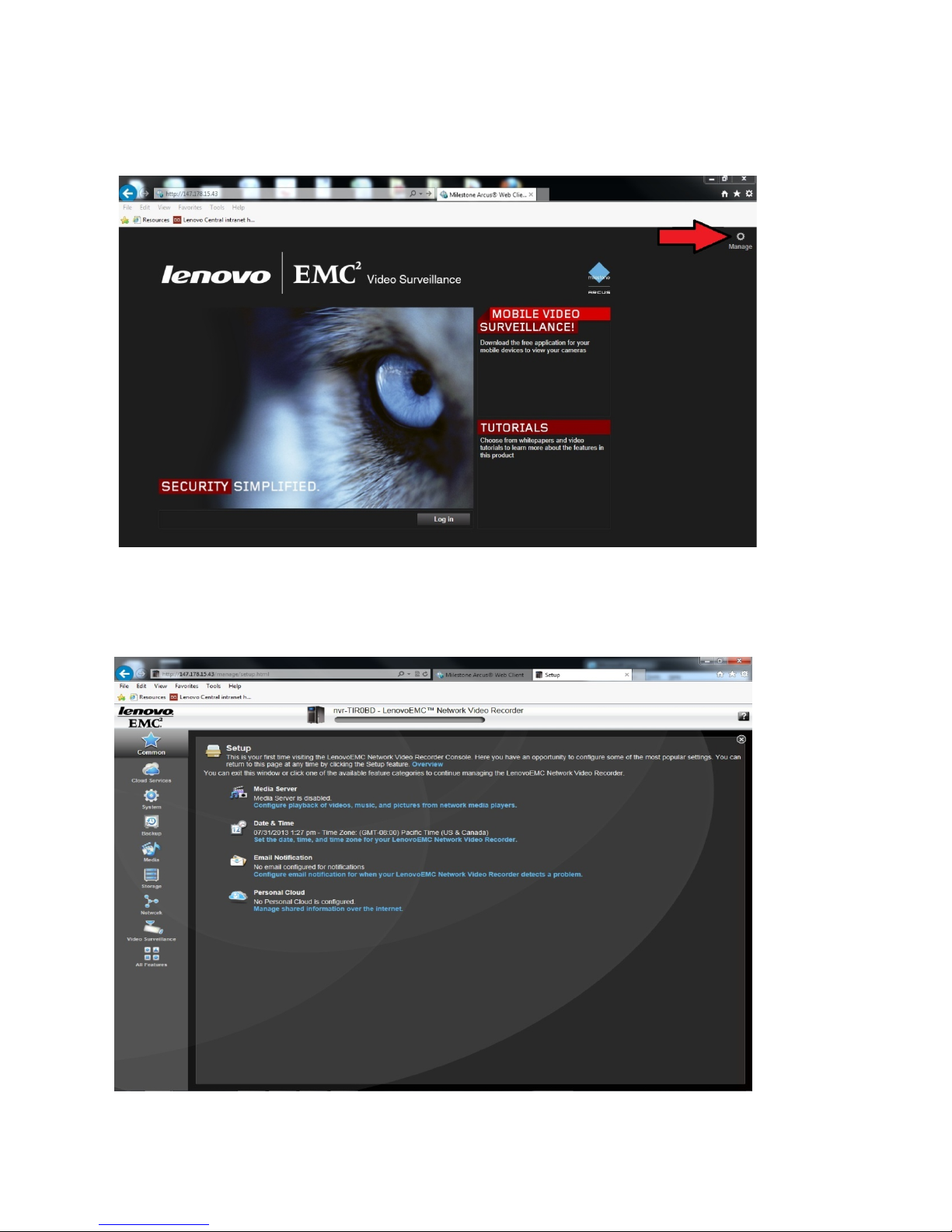Open Configure playback of videos link
The height and width of the screenshot is (1232, 952).
tap(385, 805)
